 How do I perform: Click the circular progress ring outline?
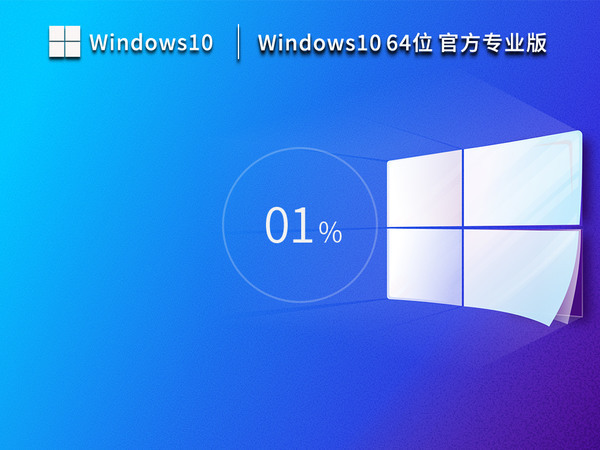pos(223,227)
